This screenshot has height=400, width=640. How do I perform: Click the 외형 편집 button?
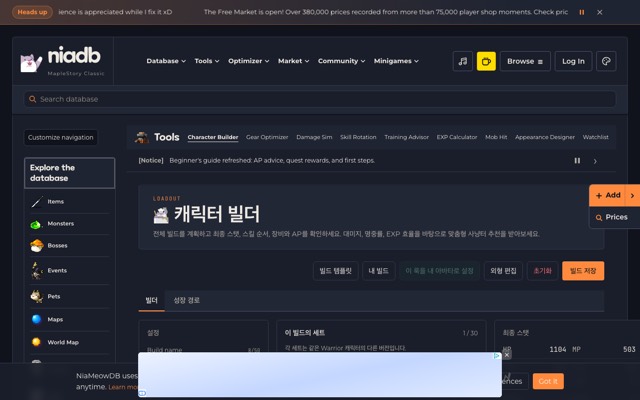coord(503,271)
